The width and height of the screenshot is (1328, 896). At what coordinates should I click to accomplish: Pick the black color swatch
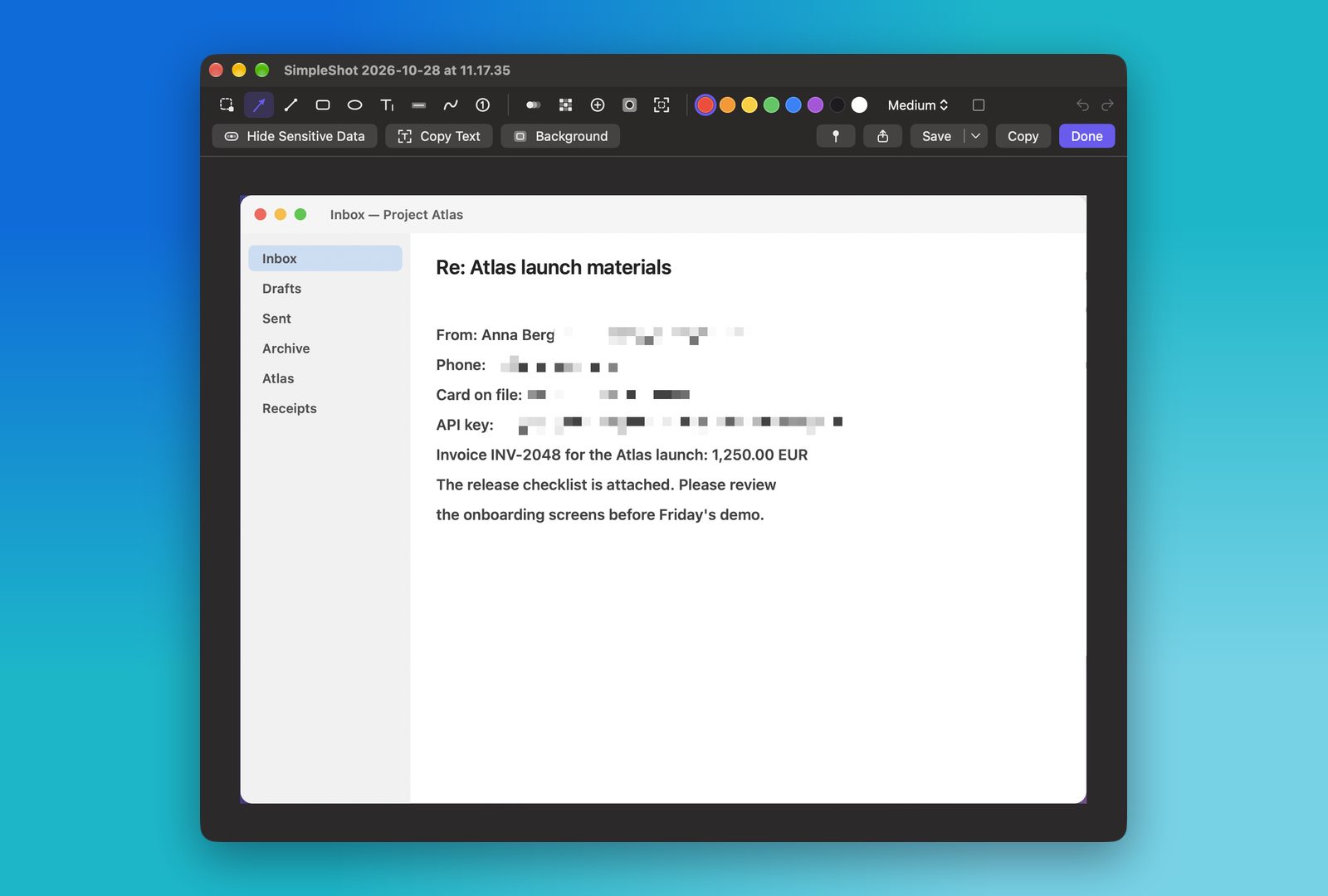click(x=837, y=105)
